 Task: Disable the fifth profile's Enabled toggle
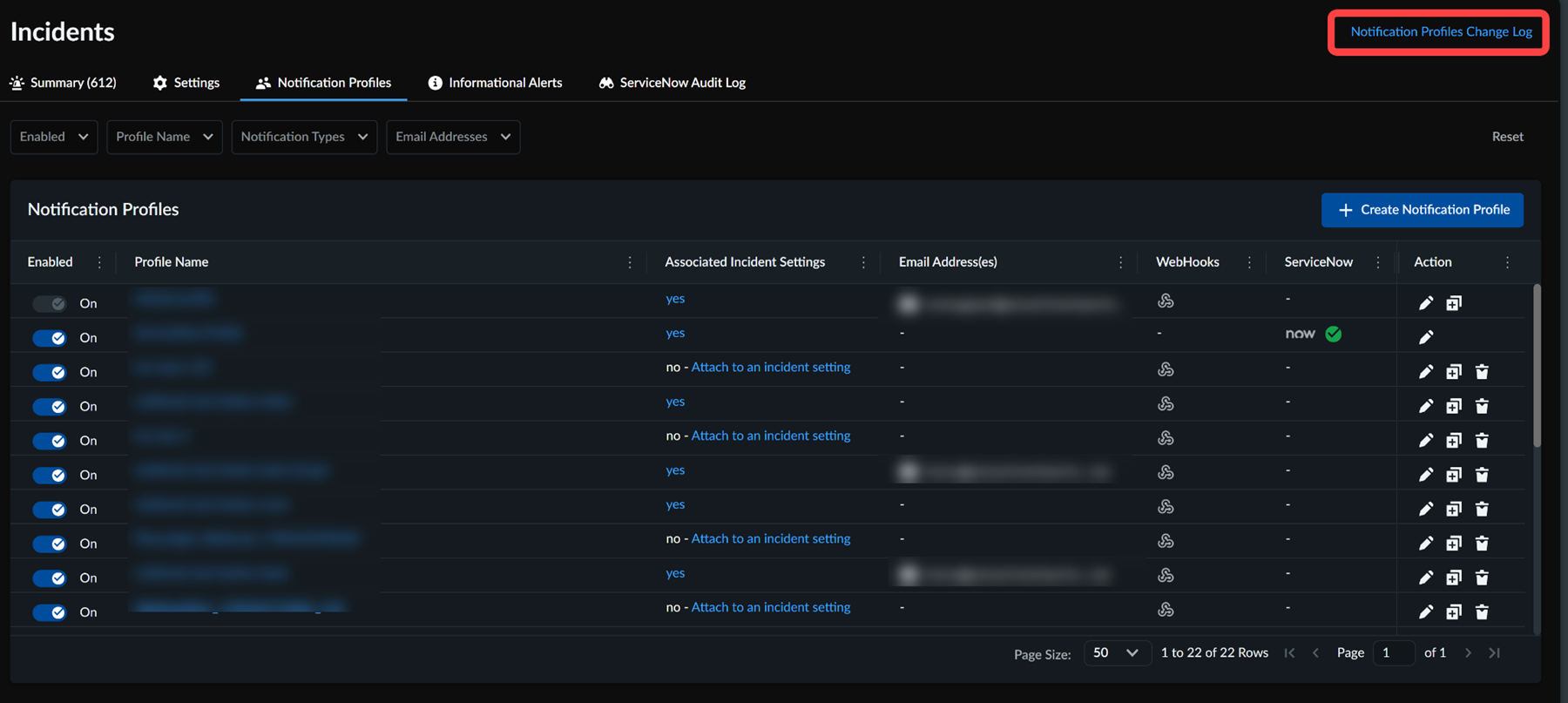click(x=50, y=441)
